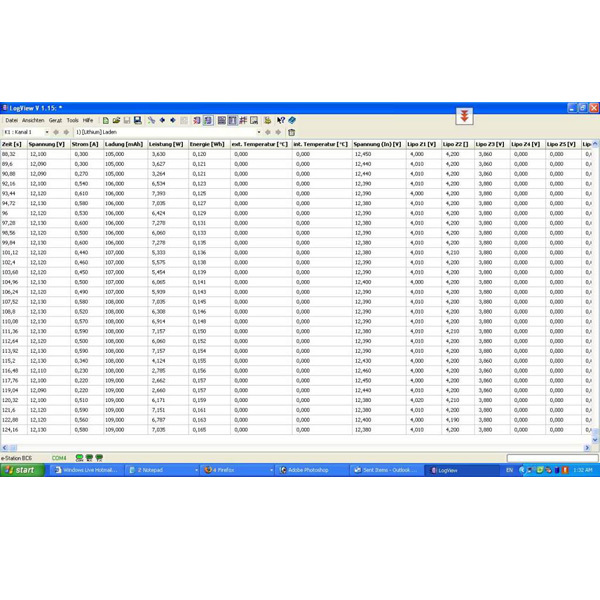The height and width of the screenshot is (600, 600).
Task: Click the grayed-out save disk icon
Action: [127, 121]
